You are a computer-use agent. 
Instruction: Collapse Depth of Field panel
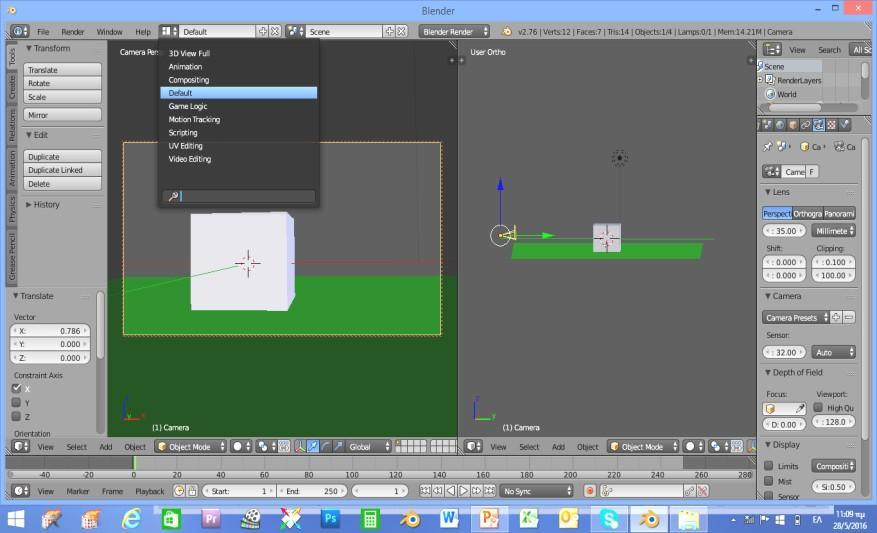(x=794, y=372)
